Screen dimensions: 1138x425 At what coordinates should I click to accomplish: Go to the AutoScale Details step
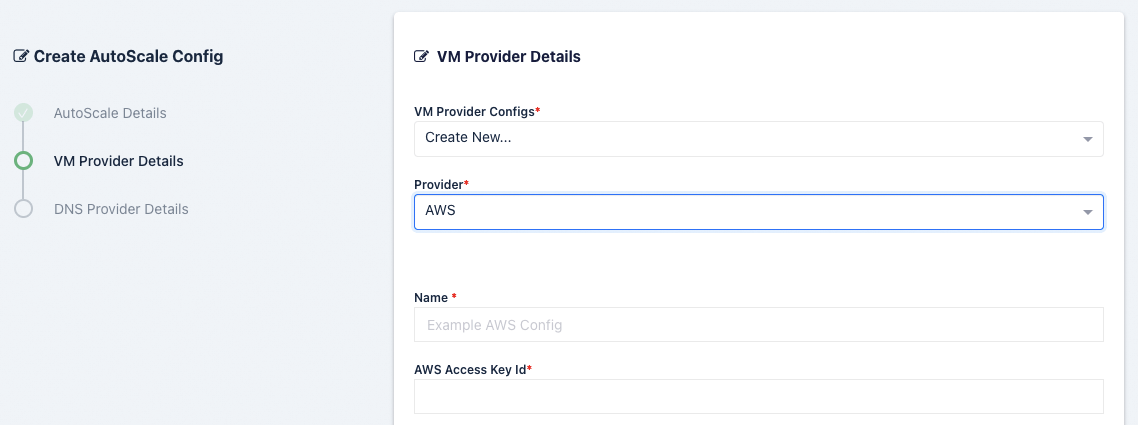point(110,113)
